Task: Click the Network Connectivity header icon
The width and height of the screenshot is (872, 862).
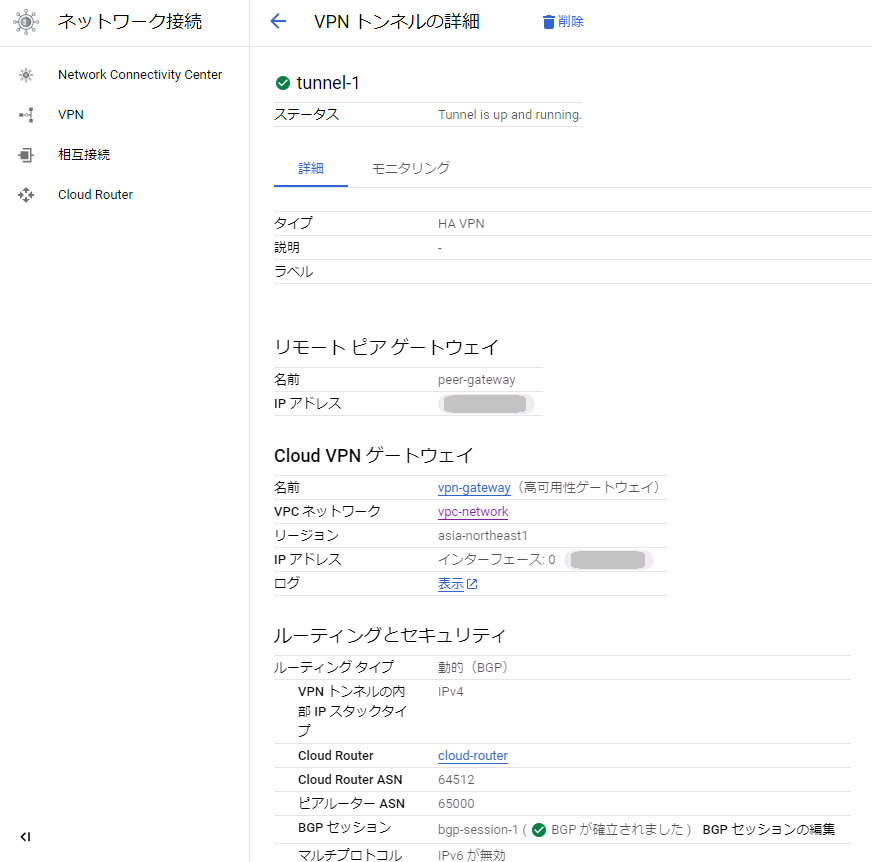Action: click(26, 22)
